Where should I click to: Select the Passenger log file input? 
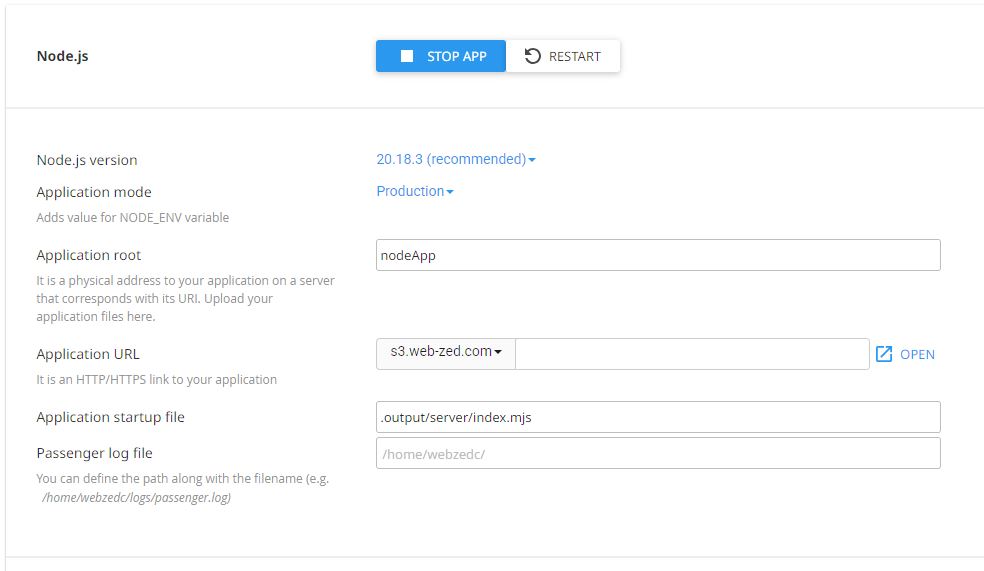pyautogui.click(x=658, y=453)
